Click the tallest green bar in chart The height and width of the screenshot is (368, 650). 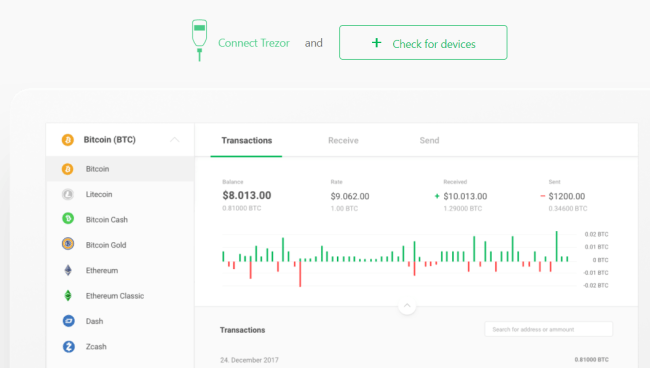[x=557, y=246]
